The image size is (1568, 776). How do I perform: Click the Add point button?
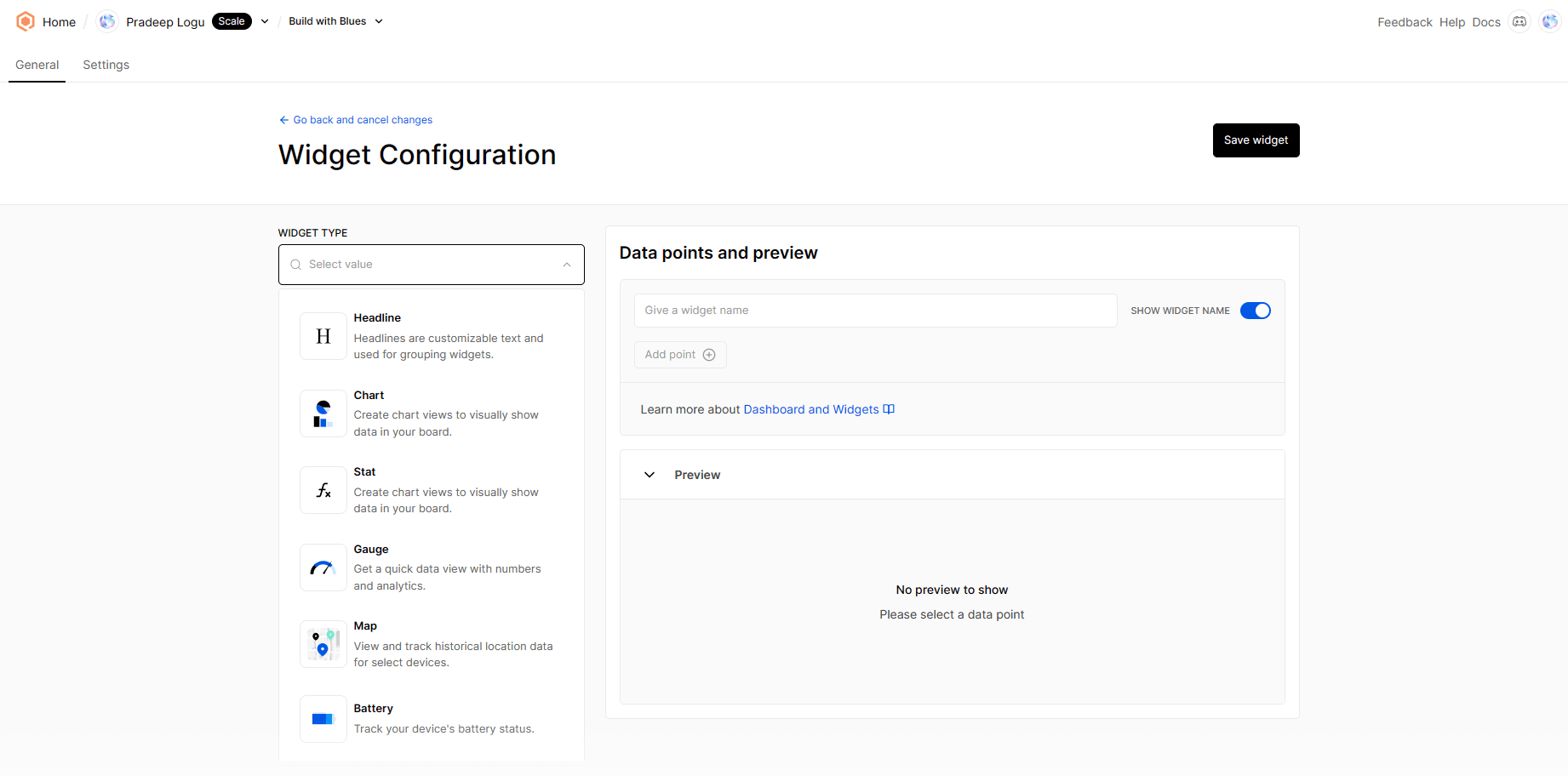click(x=680, y=355)
